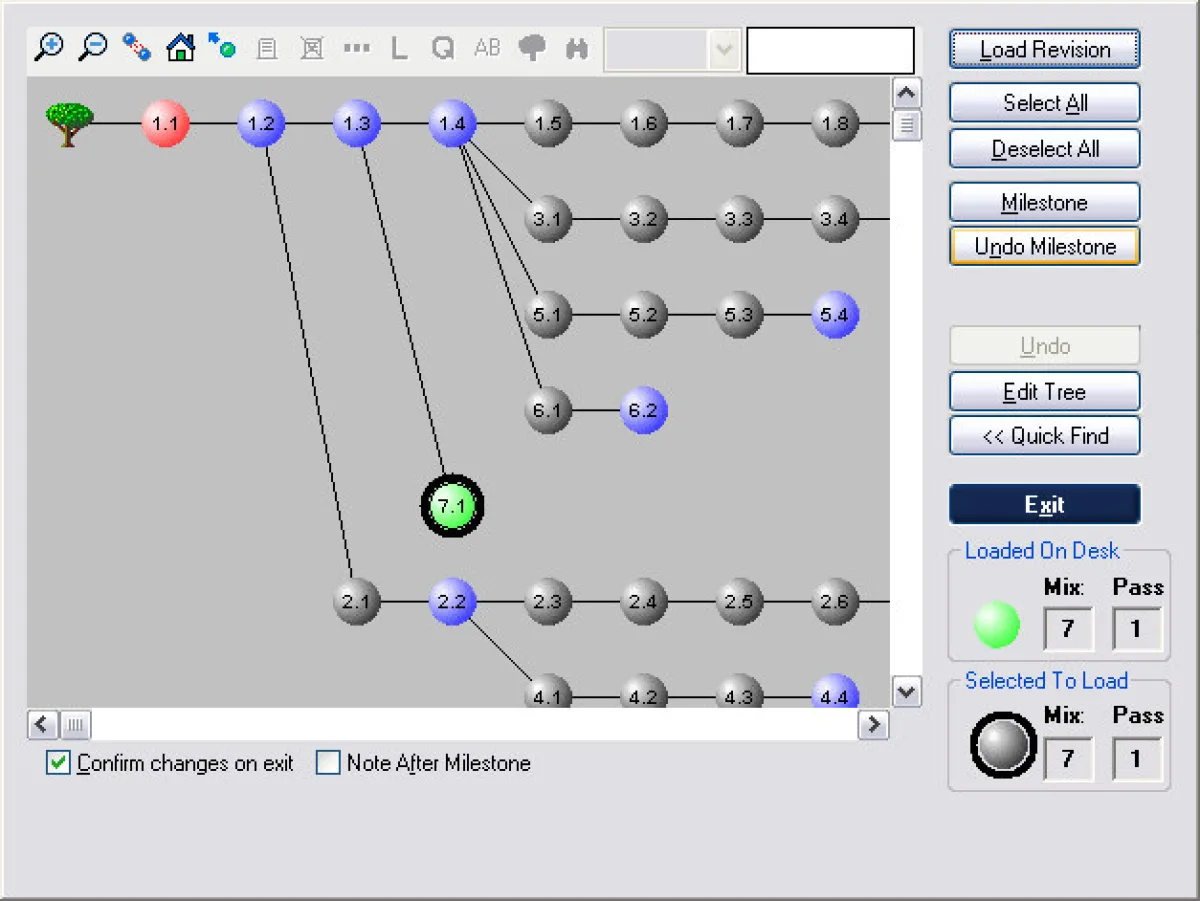
Task: Click the arrow-to-green-node toolbar icon
Action: tap(222, 46)
